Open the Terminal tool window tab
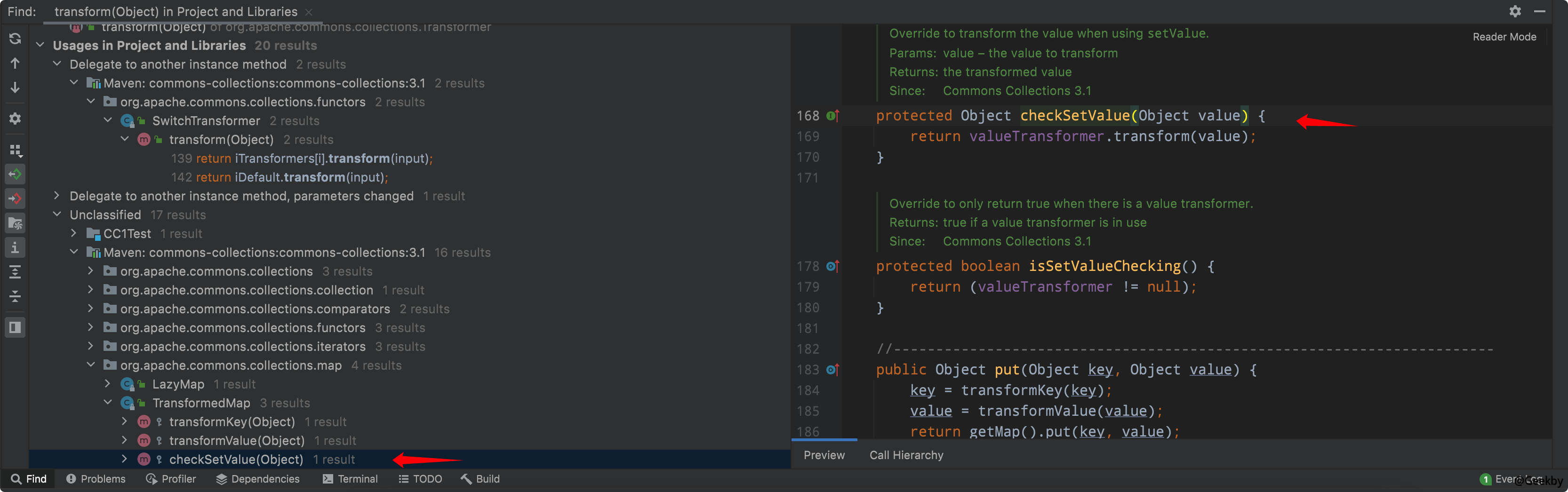This screenshot has height=492, width=1568. (x=350, y=479)
